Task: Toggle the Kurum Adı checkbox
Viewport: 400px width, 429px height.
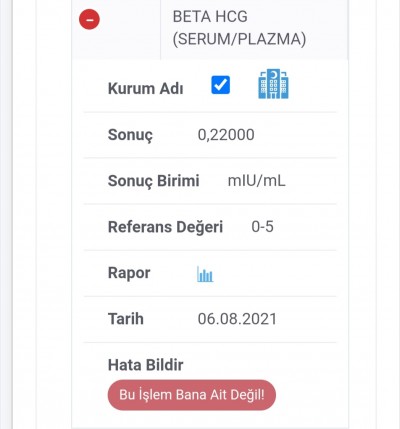Action: (x=221, y=85)
